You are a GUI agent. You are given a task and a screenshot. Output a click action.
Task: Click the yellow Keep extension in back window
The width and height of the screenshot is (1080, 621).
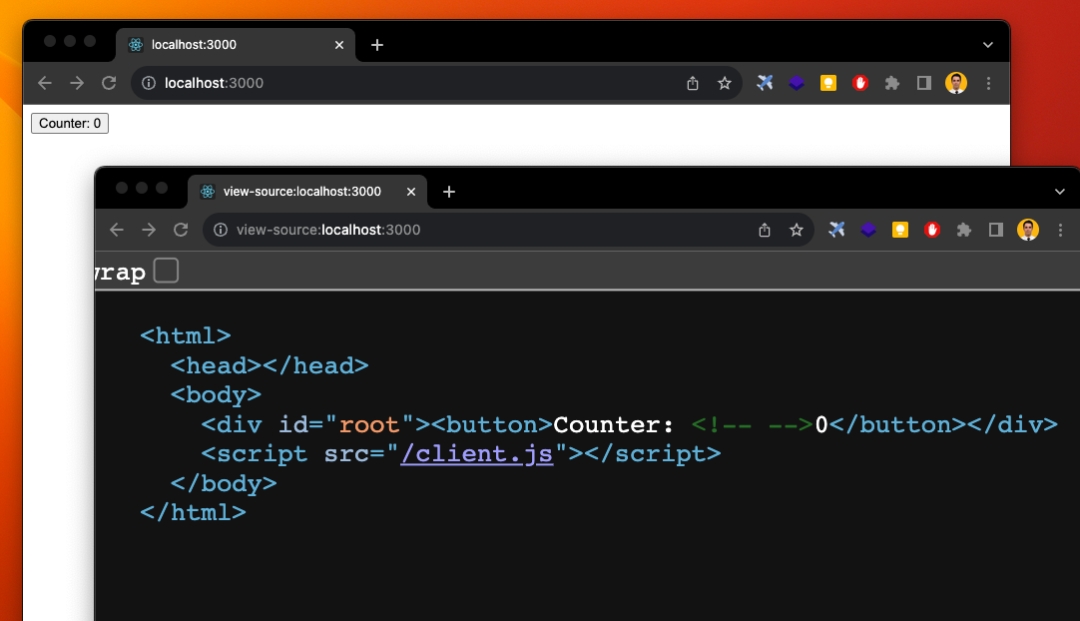click(x=828, y=83)
